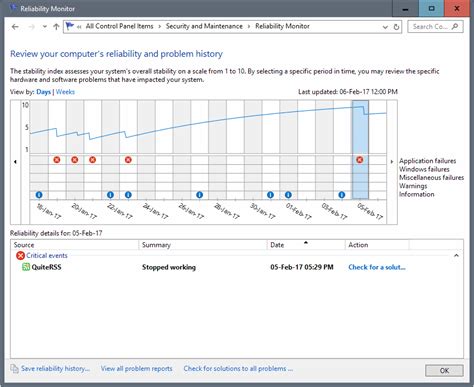Select the information icon on 01-Feb-17
The image size is (474, 387).
pos(288,195)
